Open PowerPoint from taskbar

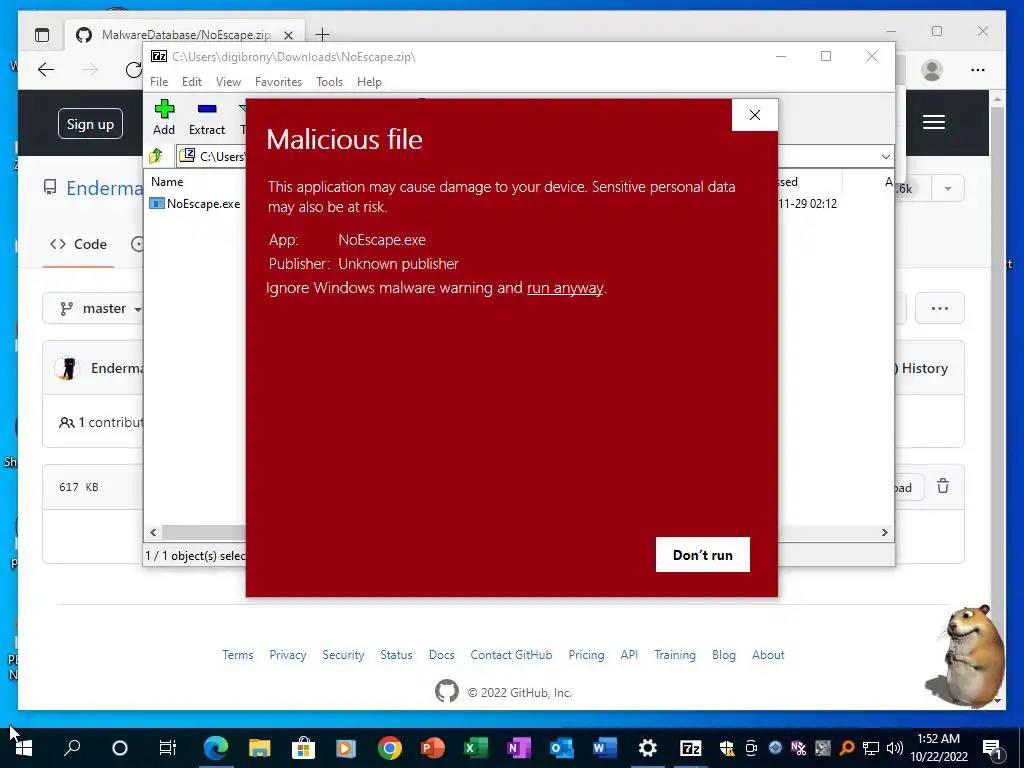(x=432, y=748)
